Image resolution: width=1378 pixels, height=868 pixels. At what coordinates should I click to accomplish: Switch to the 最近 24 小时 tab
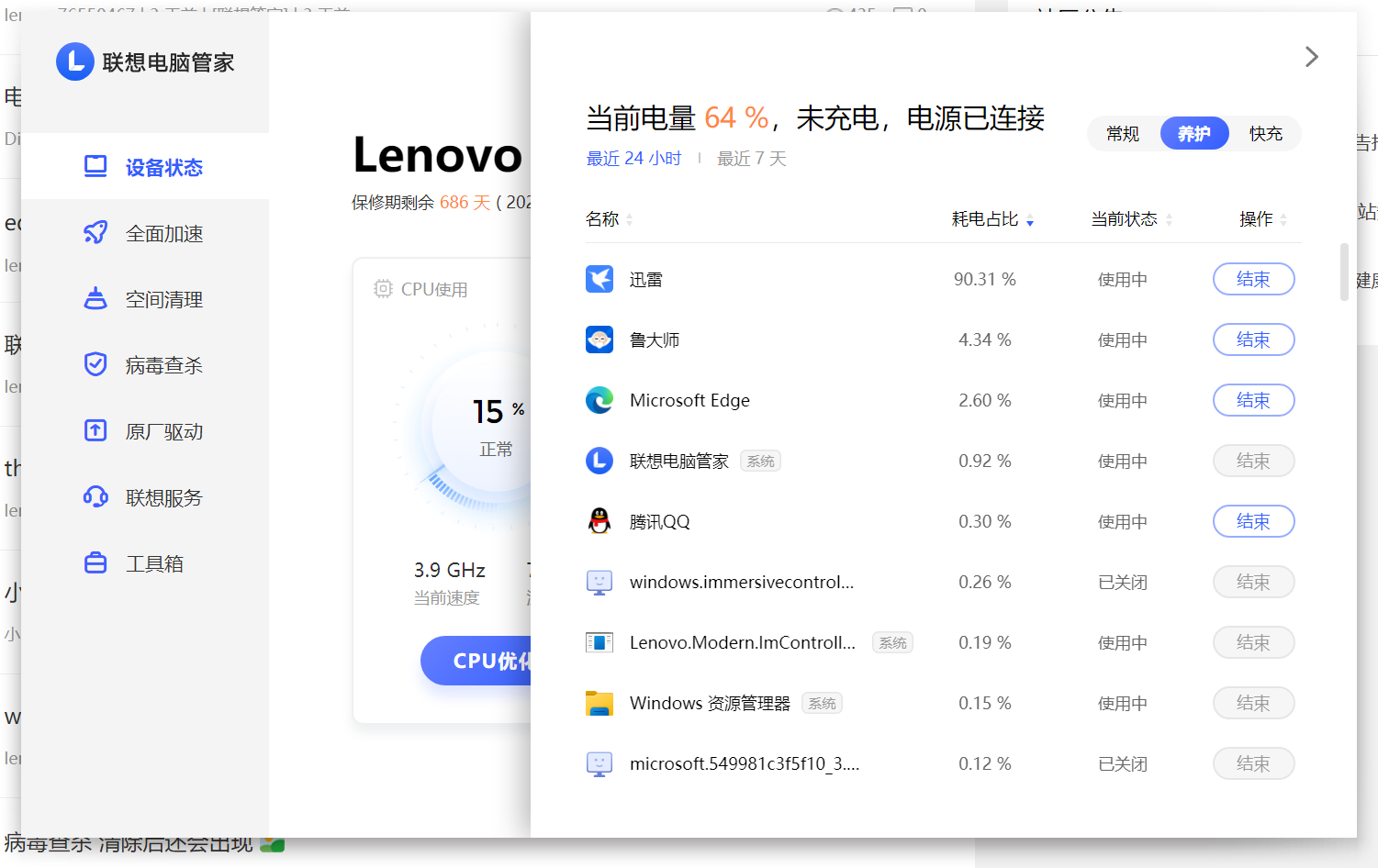pyautogui.click(x=633, y=159)
